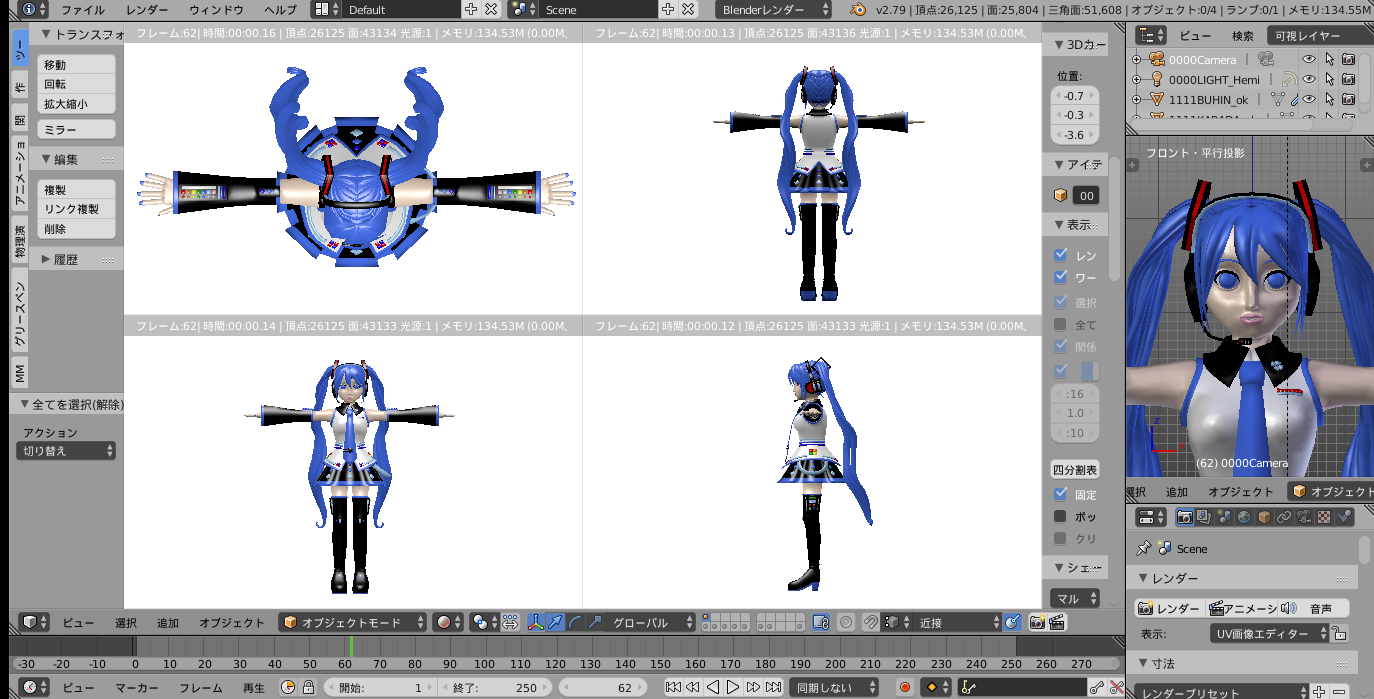This screenshot has width=1374, height=699.
Task: Pin the Scene properties context
Action: [x=1144, y=548]
